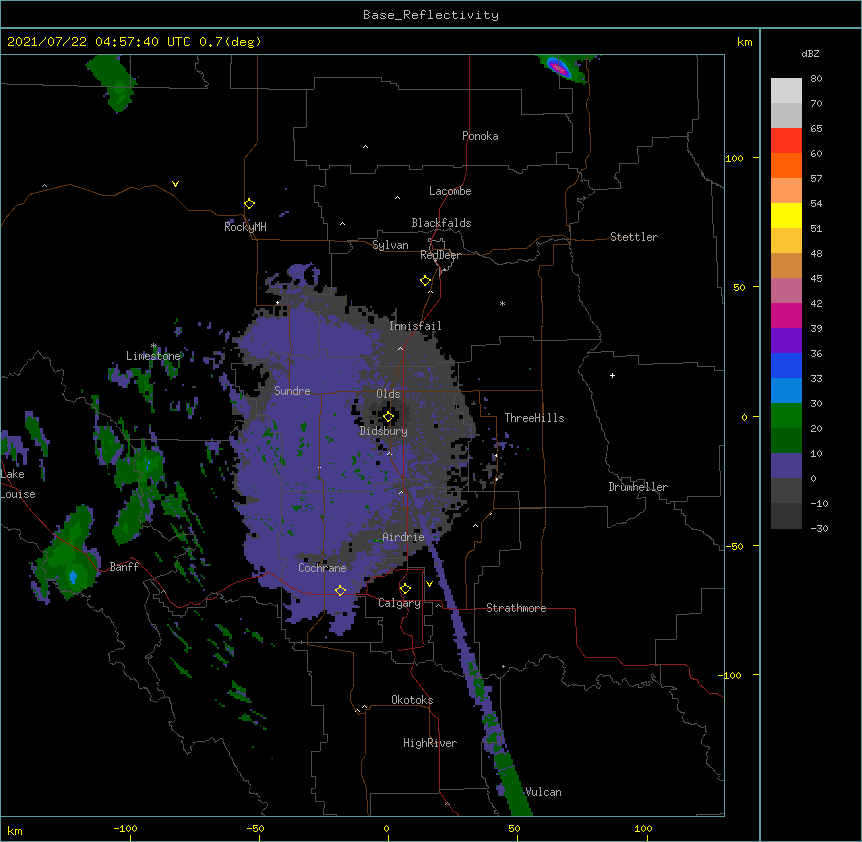Click the yellow diamond marker south of RedDeer
This screenshot has width=862, height=842.
(426, 281)
